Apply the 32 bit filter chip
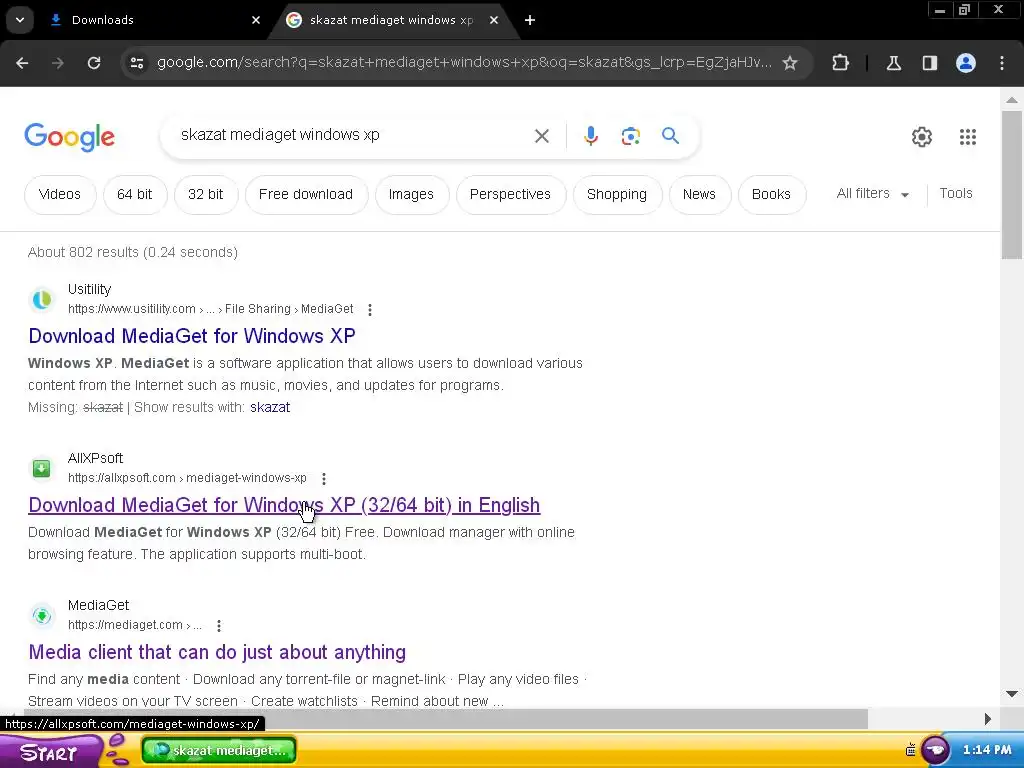This screenshot has width=1024, height=768. (206, 195)
